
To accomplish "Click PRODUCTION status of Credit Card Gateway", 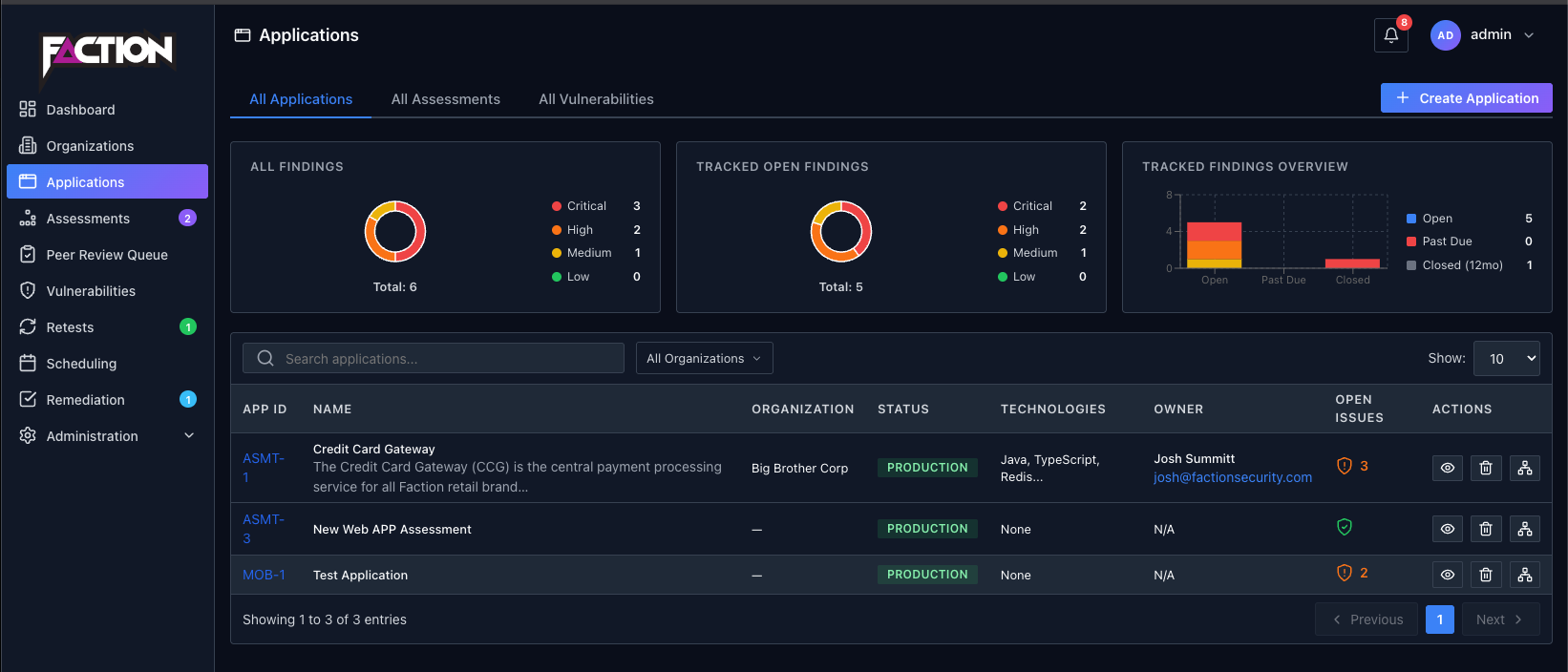I will [x=927, y=468].
